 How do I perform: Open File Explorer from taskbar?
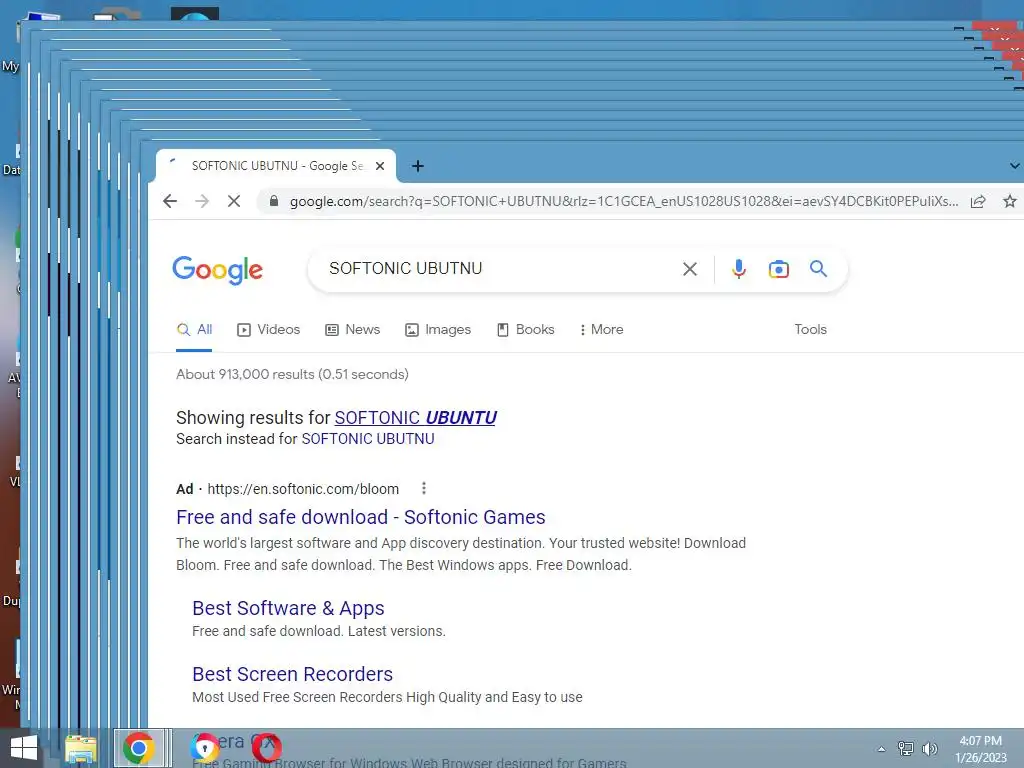pyautogui.click(x=81, y=748)
